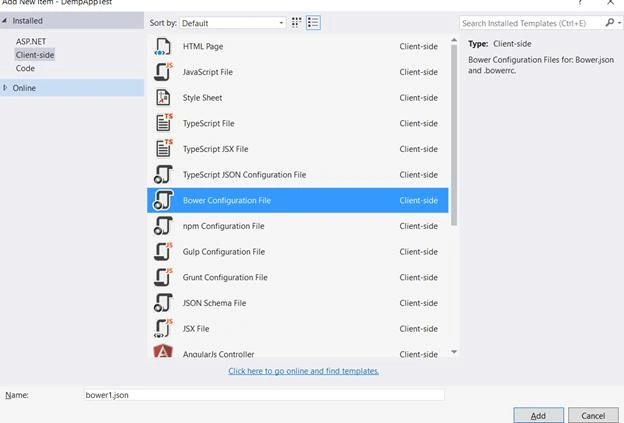Select npm Configuration File text
The image size is (624, 423).
click(x=223, y=226)
